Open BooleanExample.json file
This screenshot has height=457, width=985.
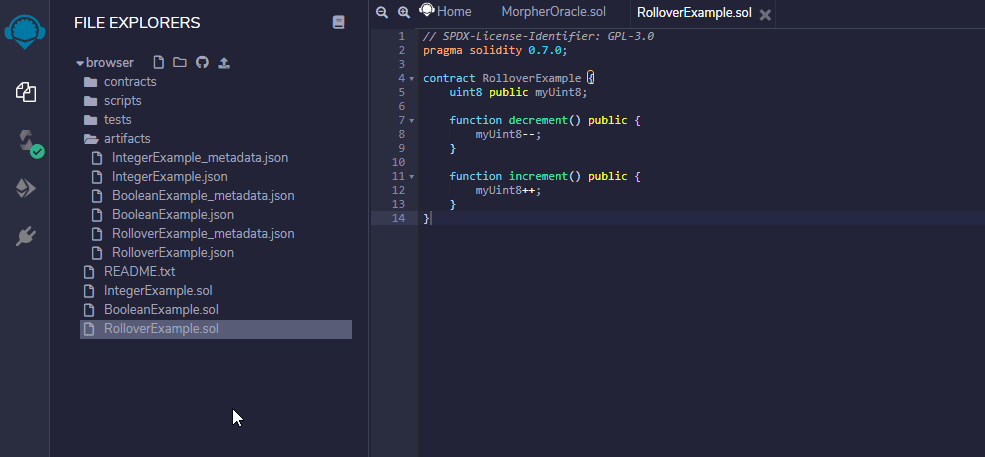[162, 214]
